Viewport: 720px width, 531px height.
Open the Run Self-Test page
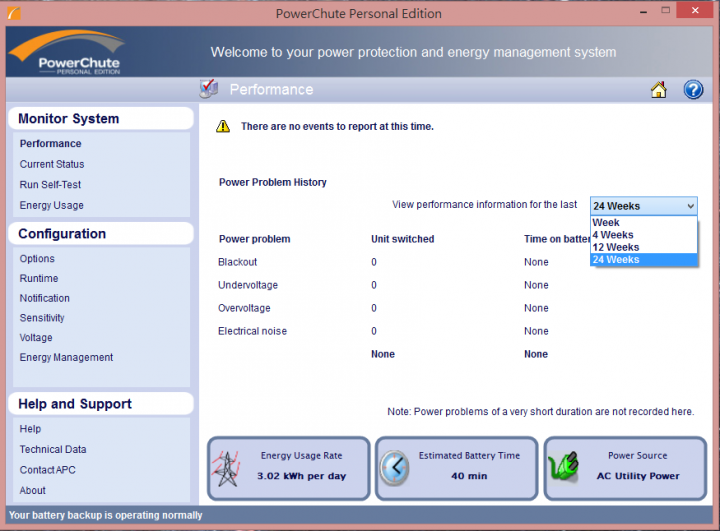point(50,185)
